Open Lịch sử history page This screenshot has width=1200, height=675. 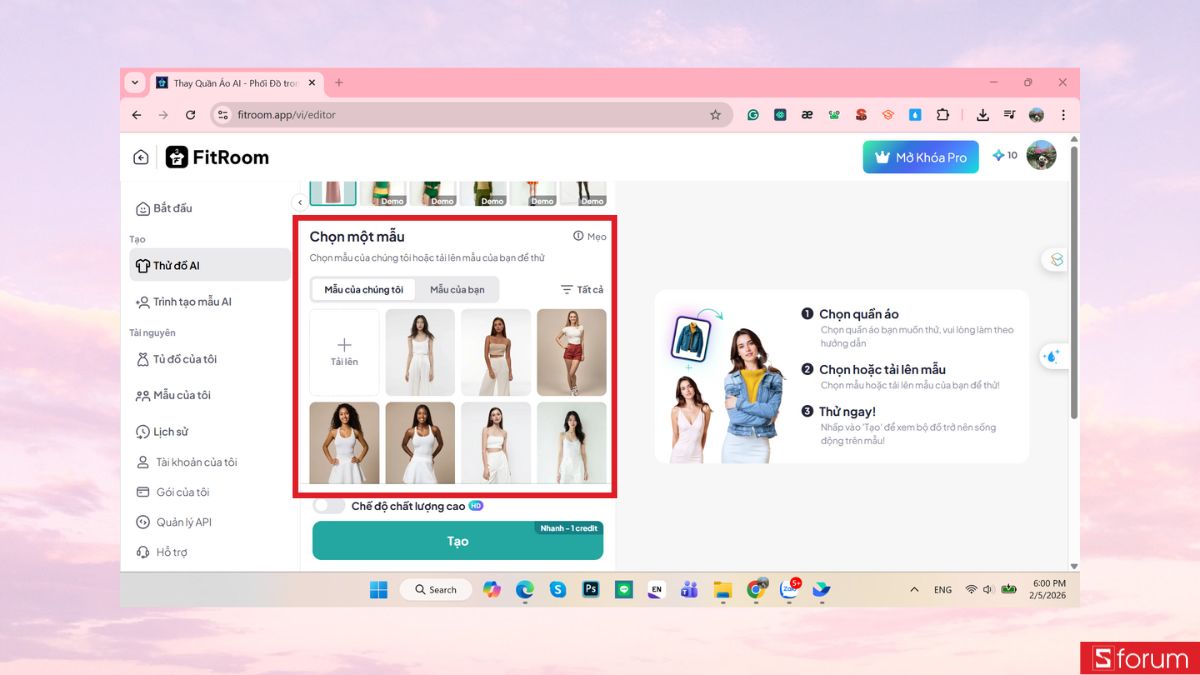[x=162, y=432]
